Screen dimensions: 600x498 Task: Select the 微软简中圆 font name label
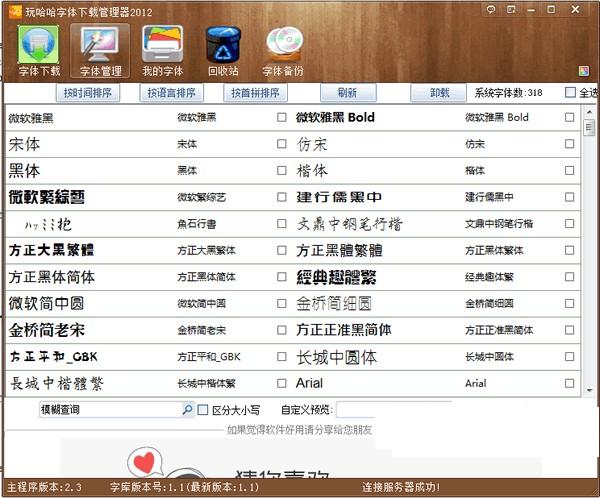(x=202, y=304)
